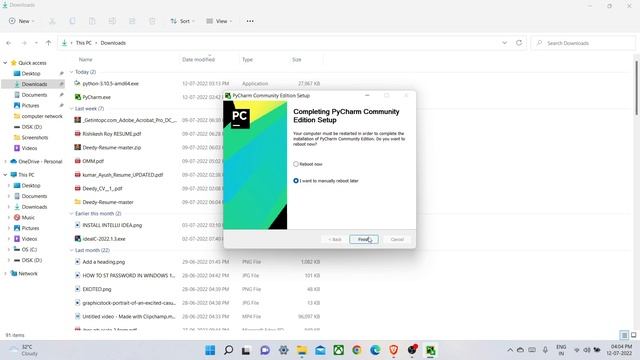Open the View dropdown in toolbar
The height and width of the screenshot is (360, 640).
[219, 21]
